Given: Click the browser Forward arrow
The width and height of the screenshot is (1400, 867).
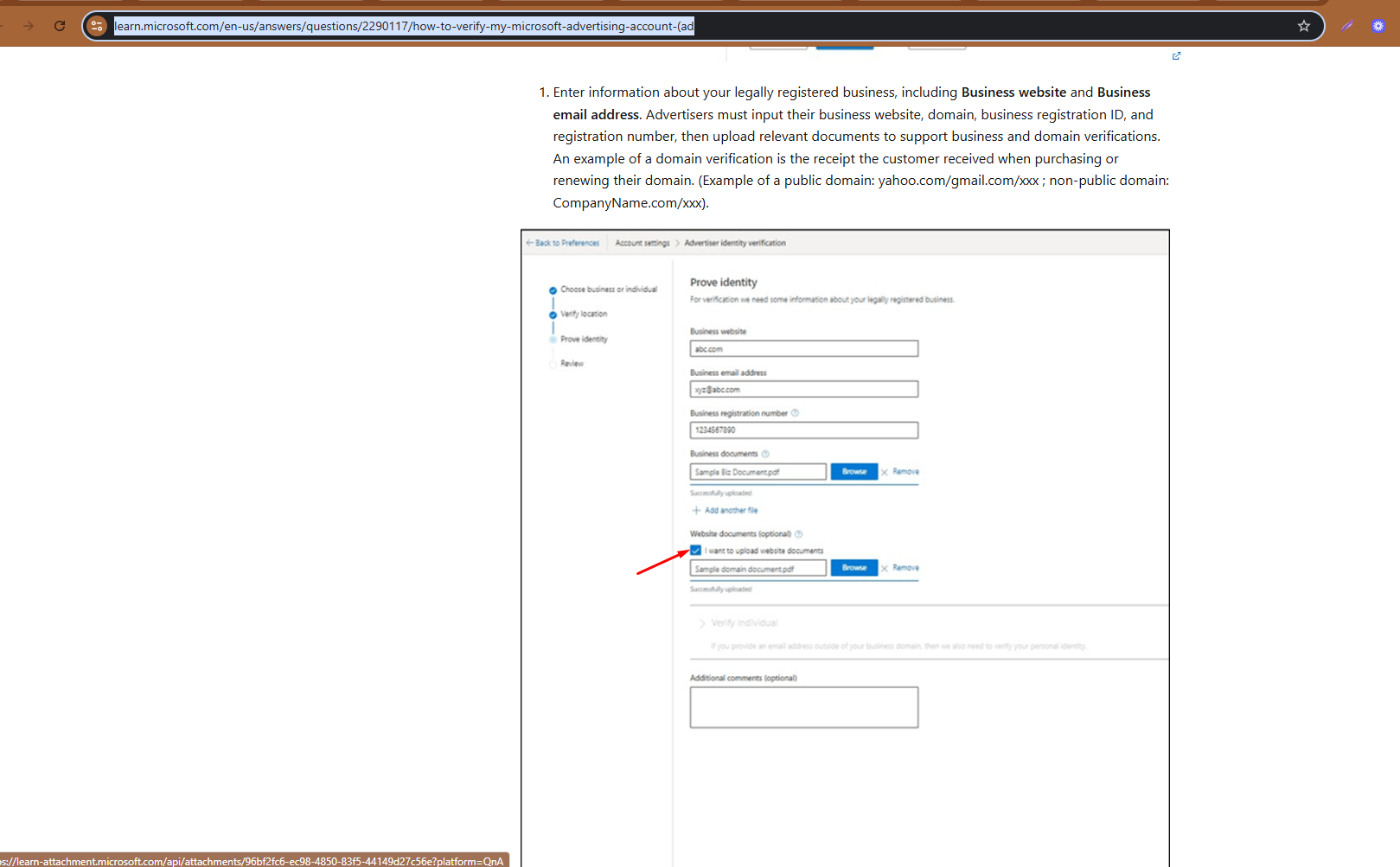Looking at the screenshot, I should tap(29, 26).
